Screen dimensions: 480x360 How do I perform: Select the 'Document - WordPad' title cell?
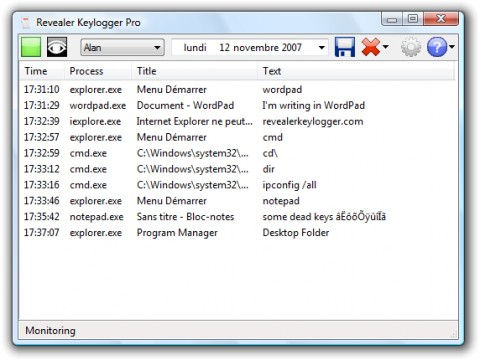(x=185, y=105)
